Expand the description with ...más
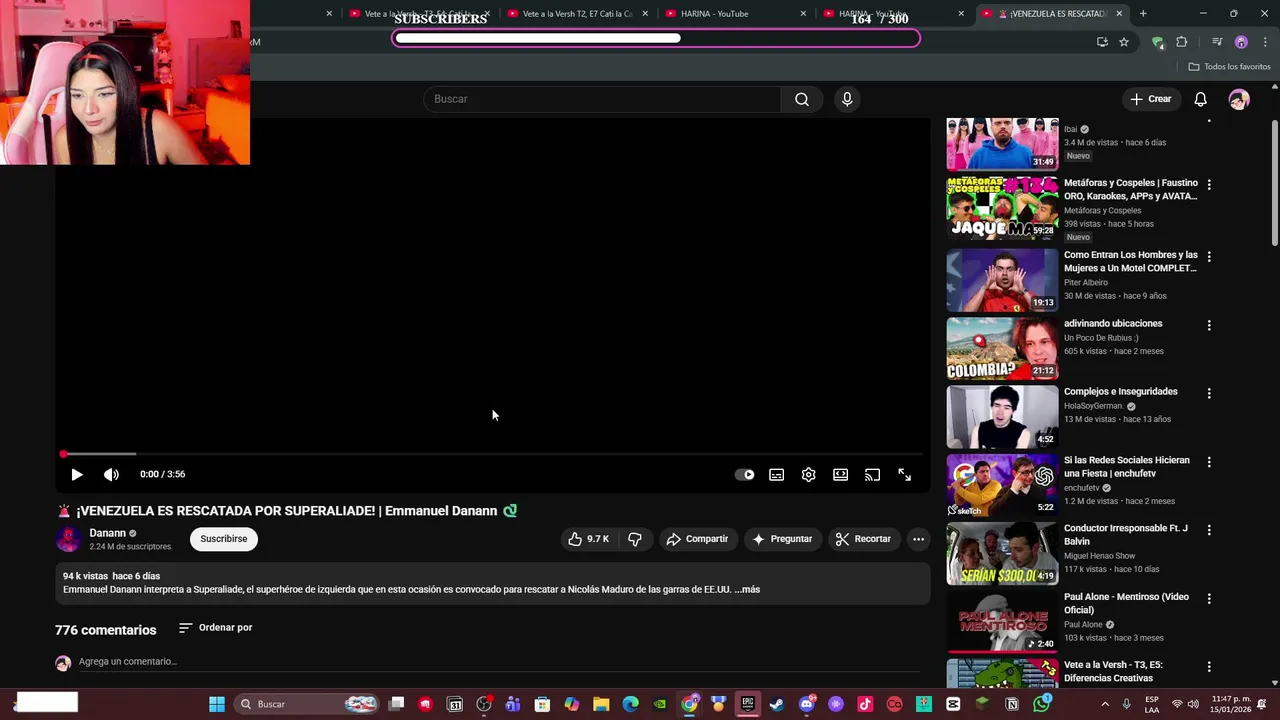Image resolution: width=1280 pixels, height=720 pixels. point(747,590)
